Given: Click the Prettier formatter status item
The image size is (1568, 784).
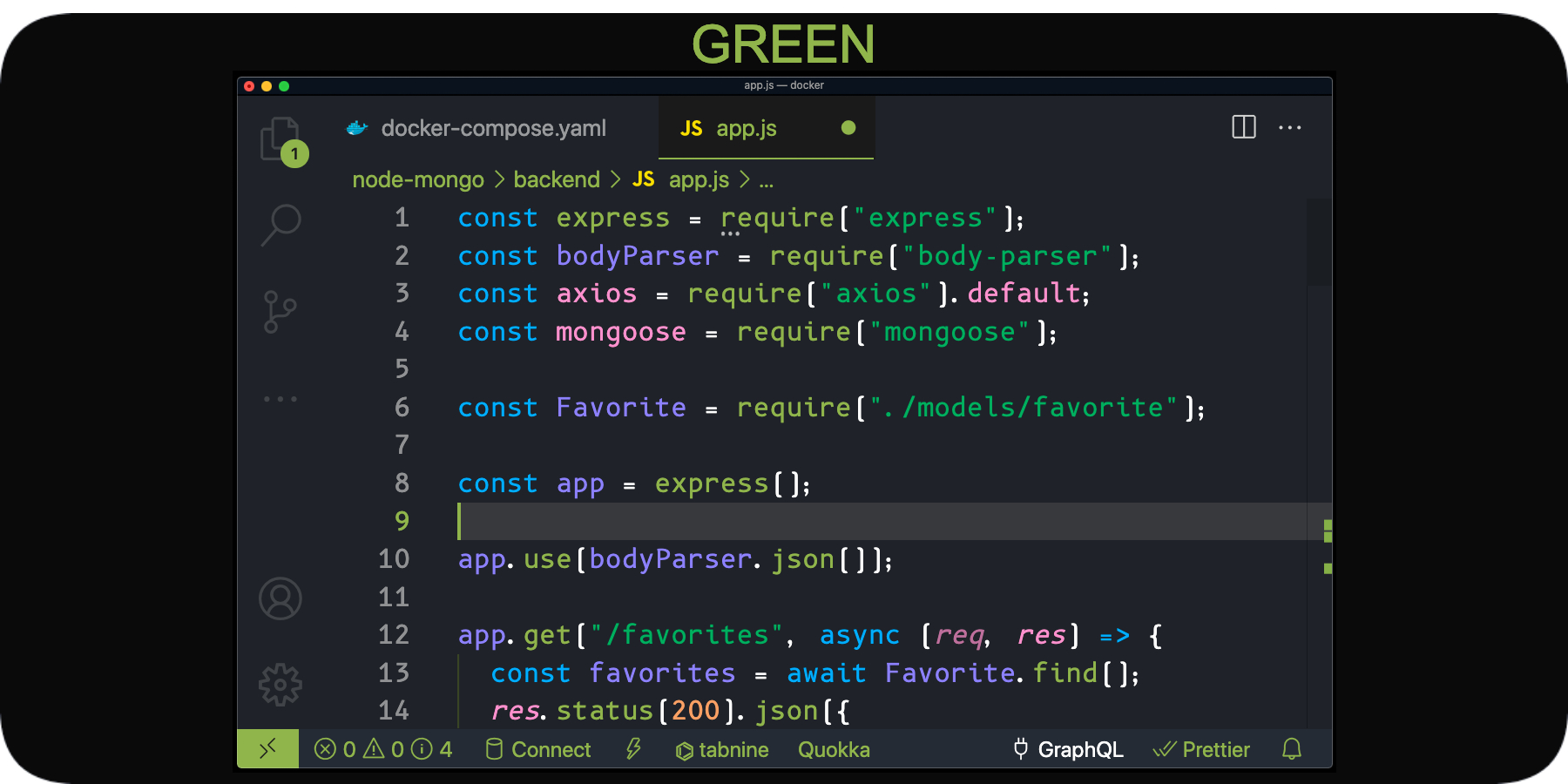Looking at the screenshot, I should click(x=1202, y=749).
